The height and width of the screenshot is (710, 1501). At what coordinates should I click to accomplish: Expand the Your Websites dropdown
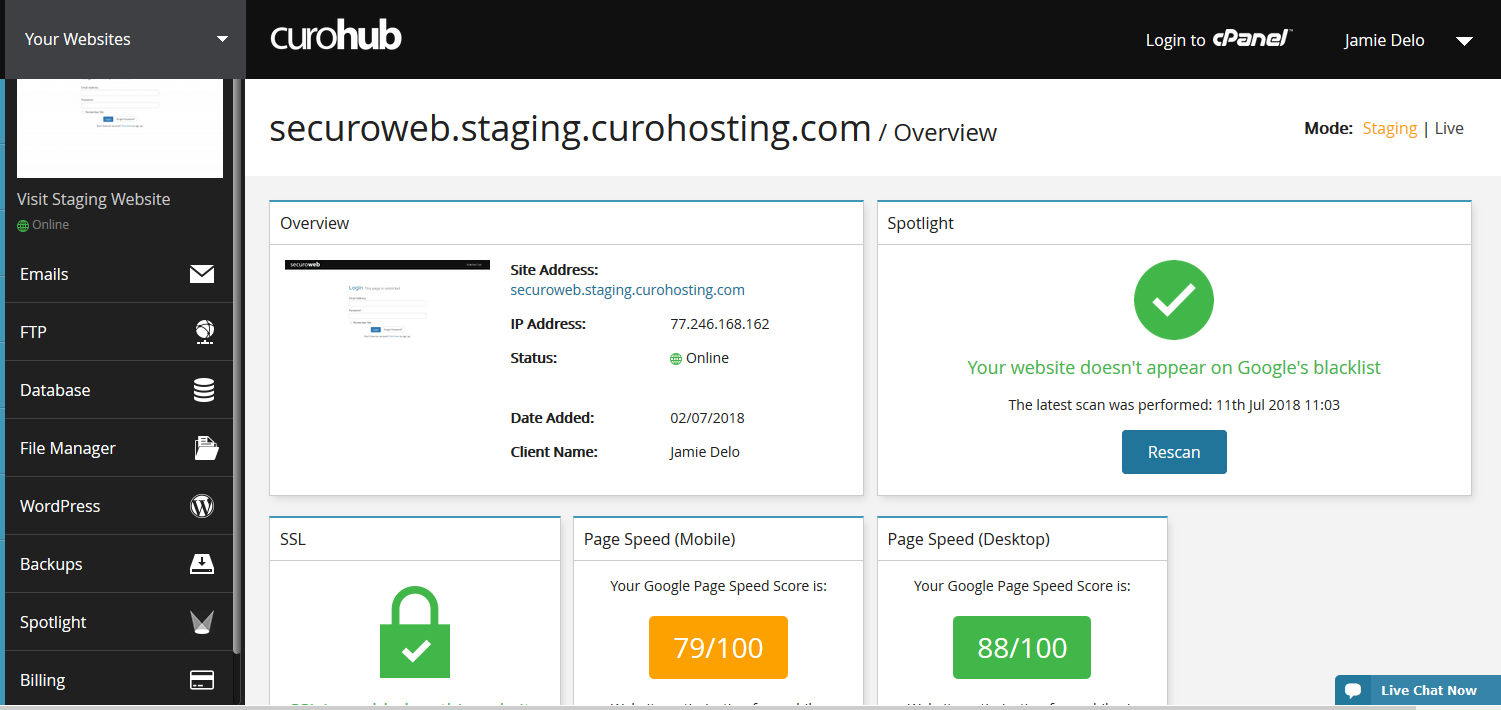tap(123, 39)
